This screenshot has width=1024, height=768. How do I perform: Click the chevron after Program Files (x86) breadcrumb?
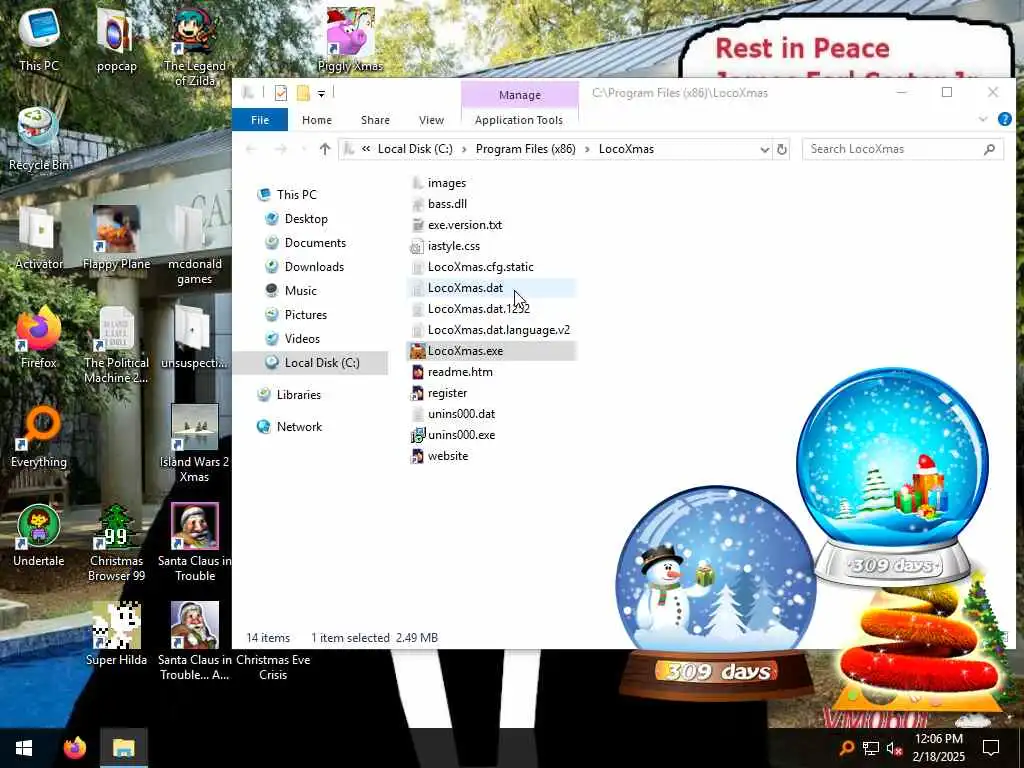coord(587,150)
